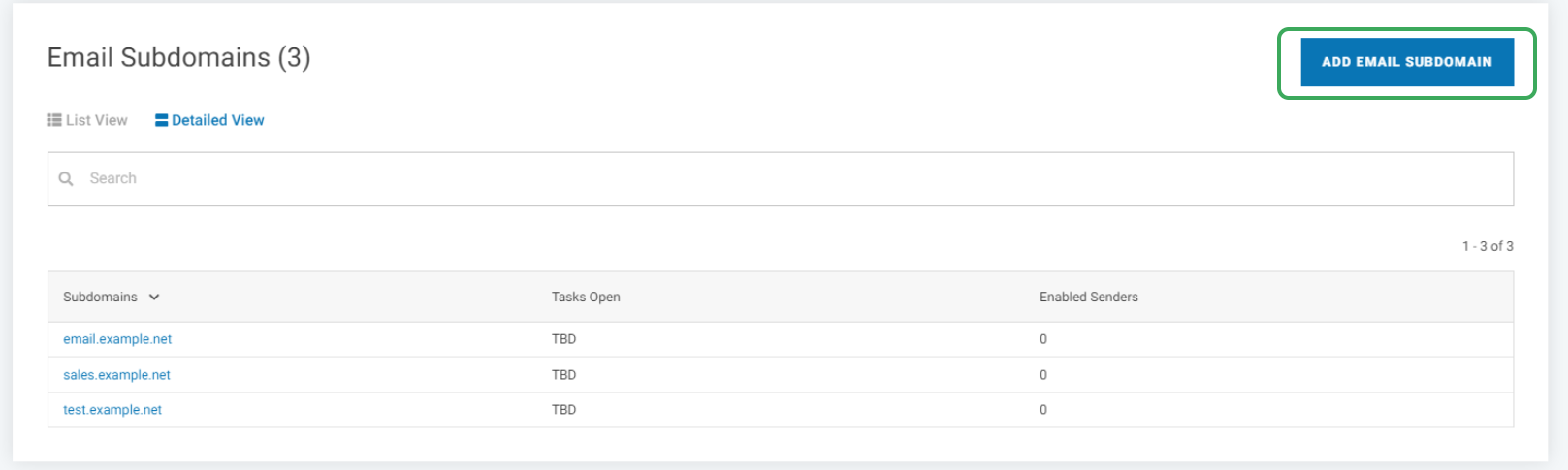Click the Tasks Open column header
The image size is (1568, 470).
[586, 298]
